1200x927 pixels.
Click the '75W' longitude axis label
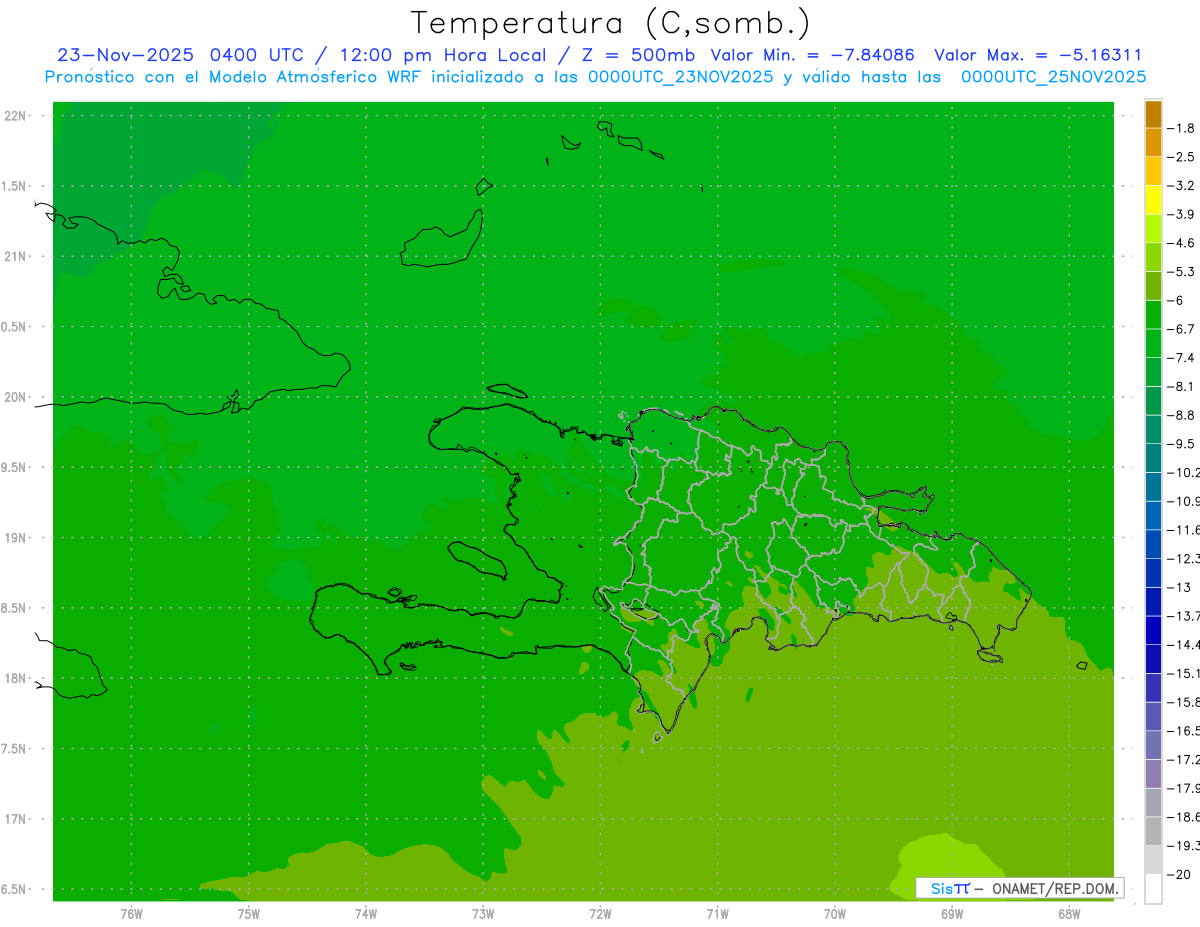pos(249,914)
